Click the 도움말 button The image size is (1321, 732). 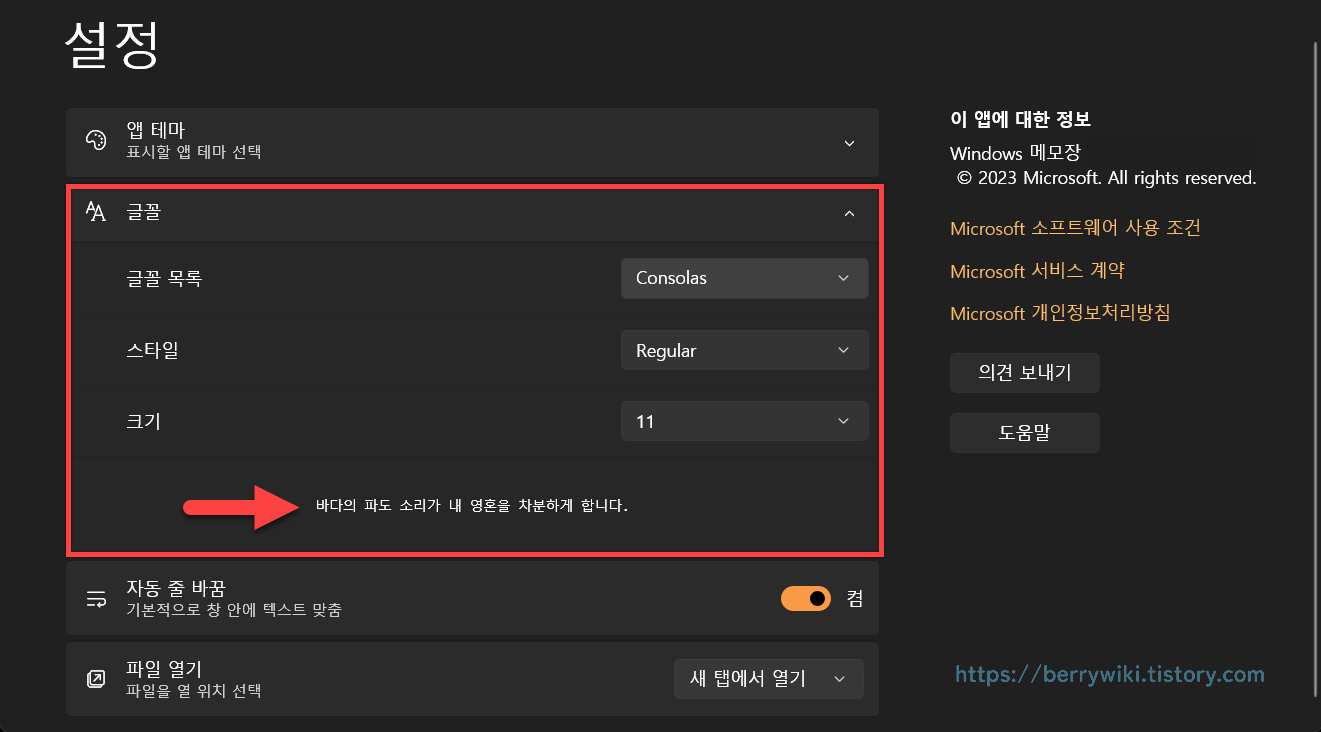coord(1024,432)
